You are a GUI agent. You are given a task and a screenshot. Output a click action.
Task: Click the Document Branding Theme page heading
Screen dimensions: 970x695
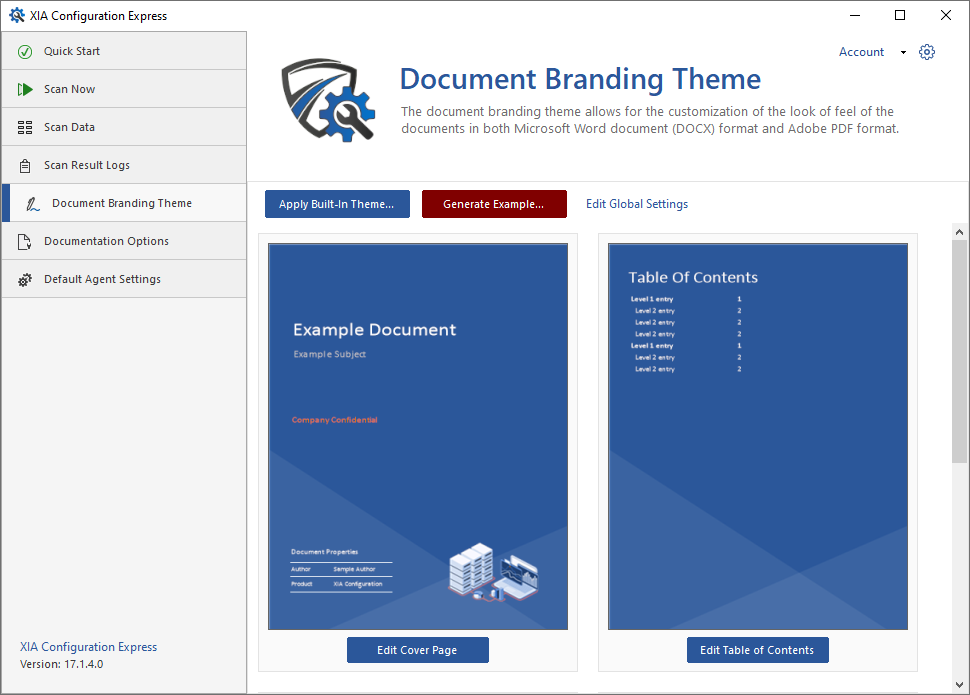580,79
